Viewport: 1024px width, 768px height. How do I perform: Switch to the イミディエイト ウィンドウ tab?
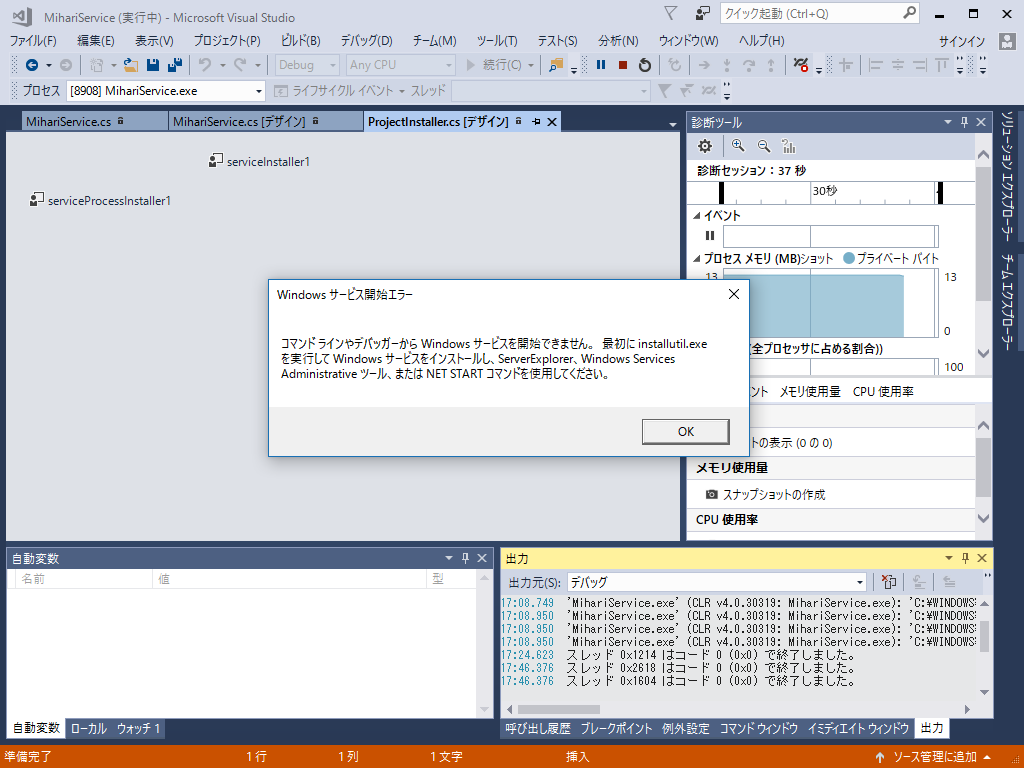click(x=858, y=728)
